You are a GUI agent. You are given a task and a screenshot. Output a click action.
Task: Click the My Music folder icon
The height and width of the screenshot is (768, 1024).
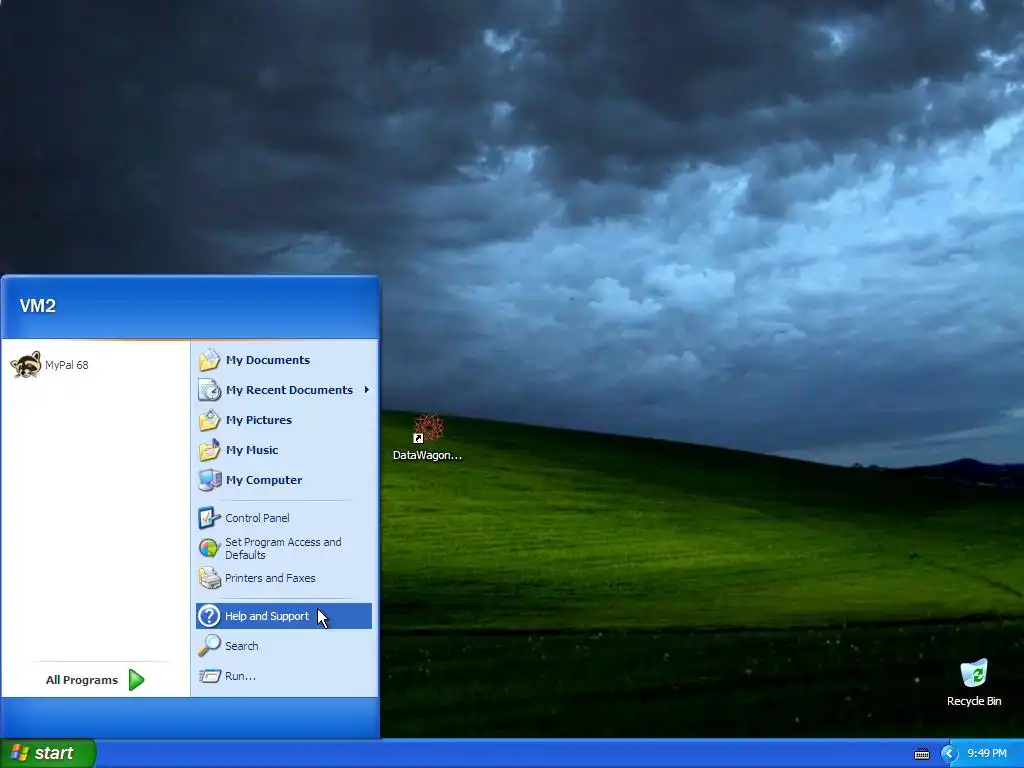pyautogui.click(x=209, y=450)
